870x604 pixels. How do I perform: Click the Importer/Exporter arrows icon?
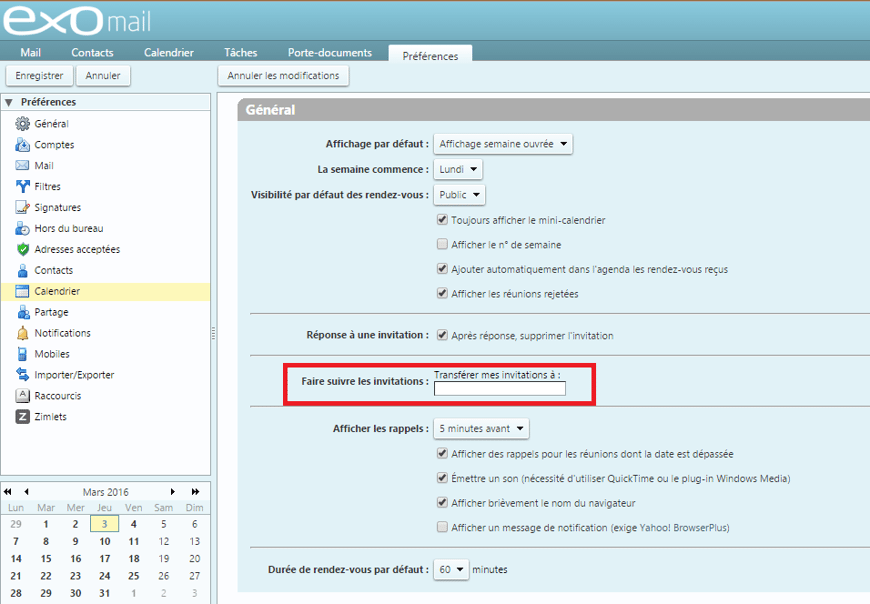(x=22, y=375)
